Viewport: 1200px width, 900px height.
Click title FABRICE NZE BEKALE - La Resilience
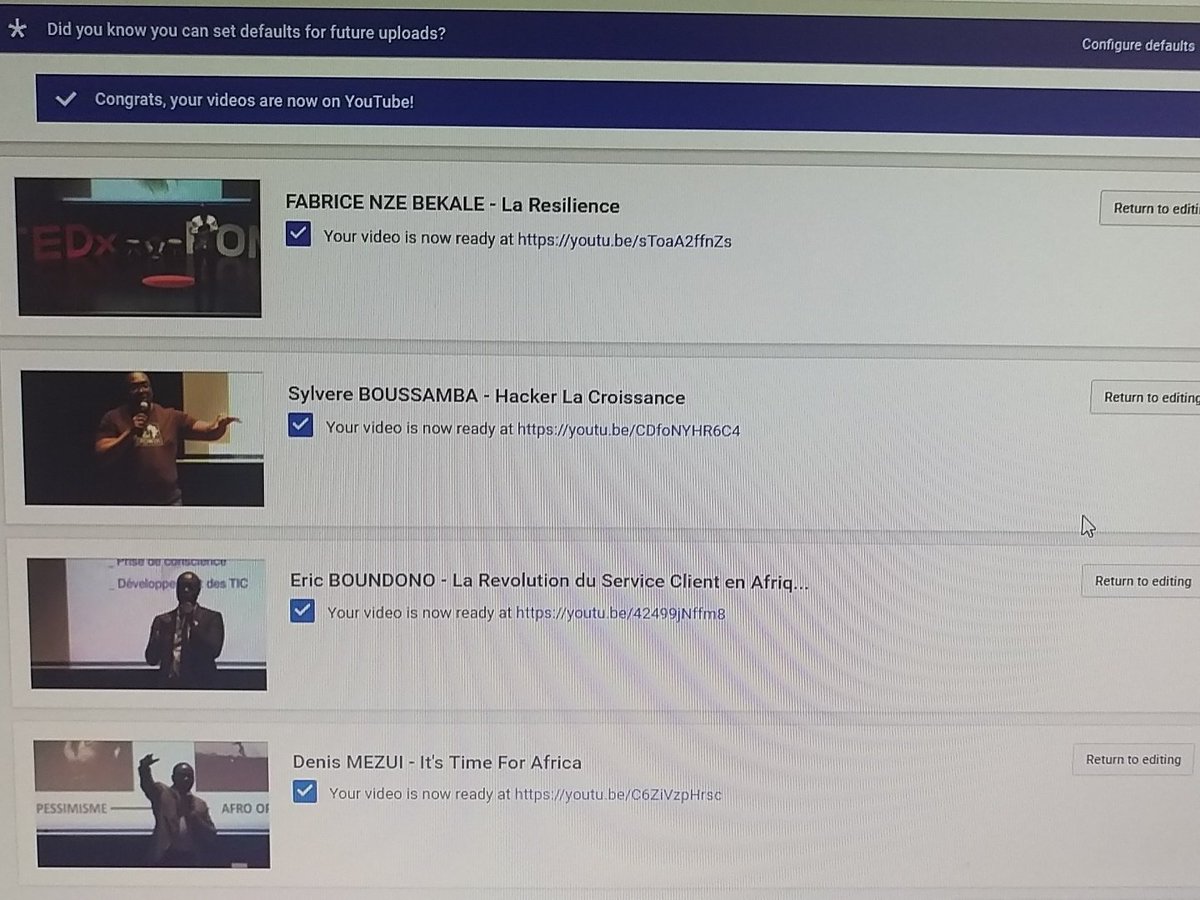point(453,205)
